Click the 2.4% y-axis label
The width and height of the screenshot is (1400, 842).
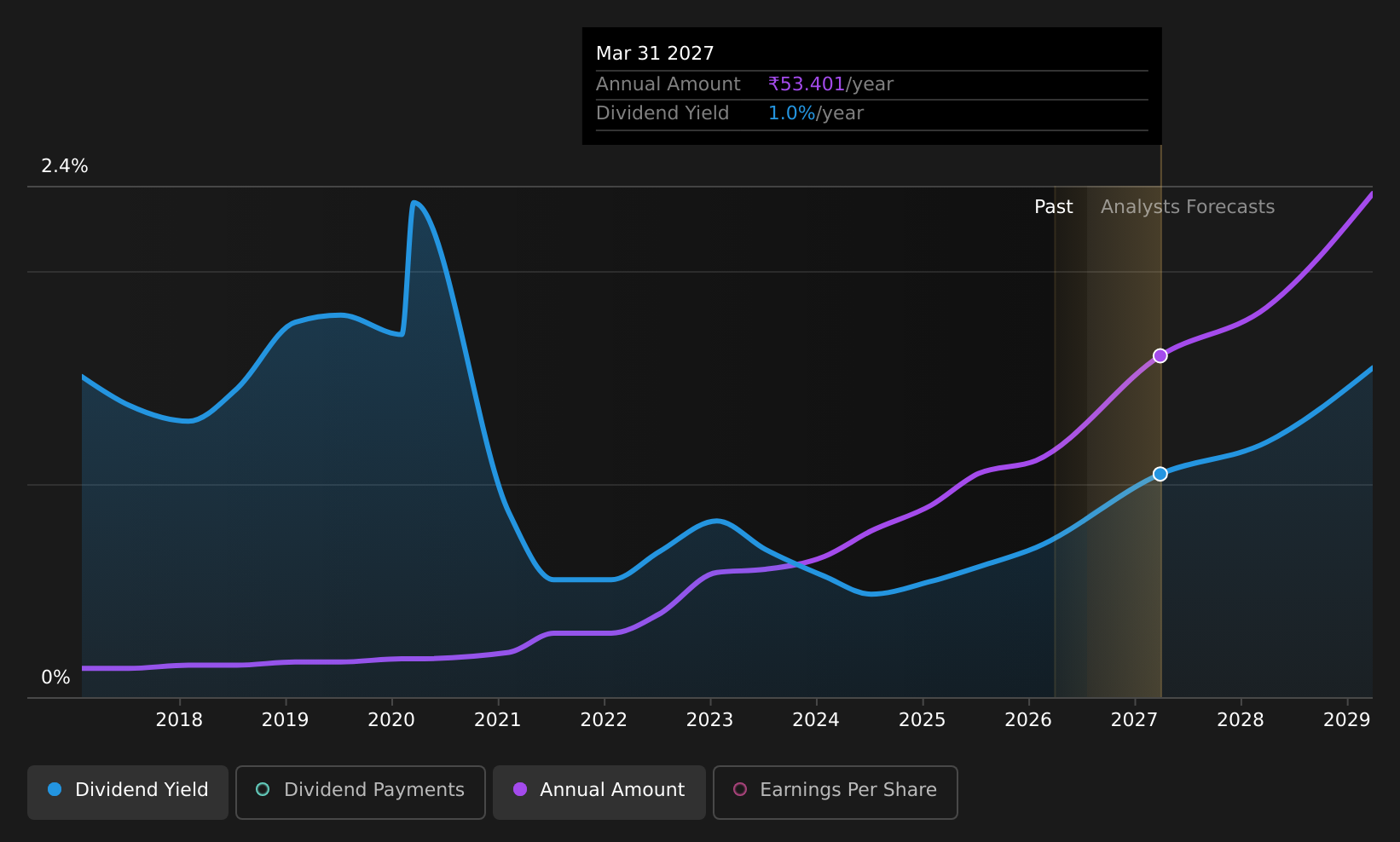tap(65, 166)
